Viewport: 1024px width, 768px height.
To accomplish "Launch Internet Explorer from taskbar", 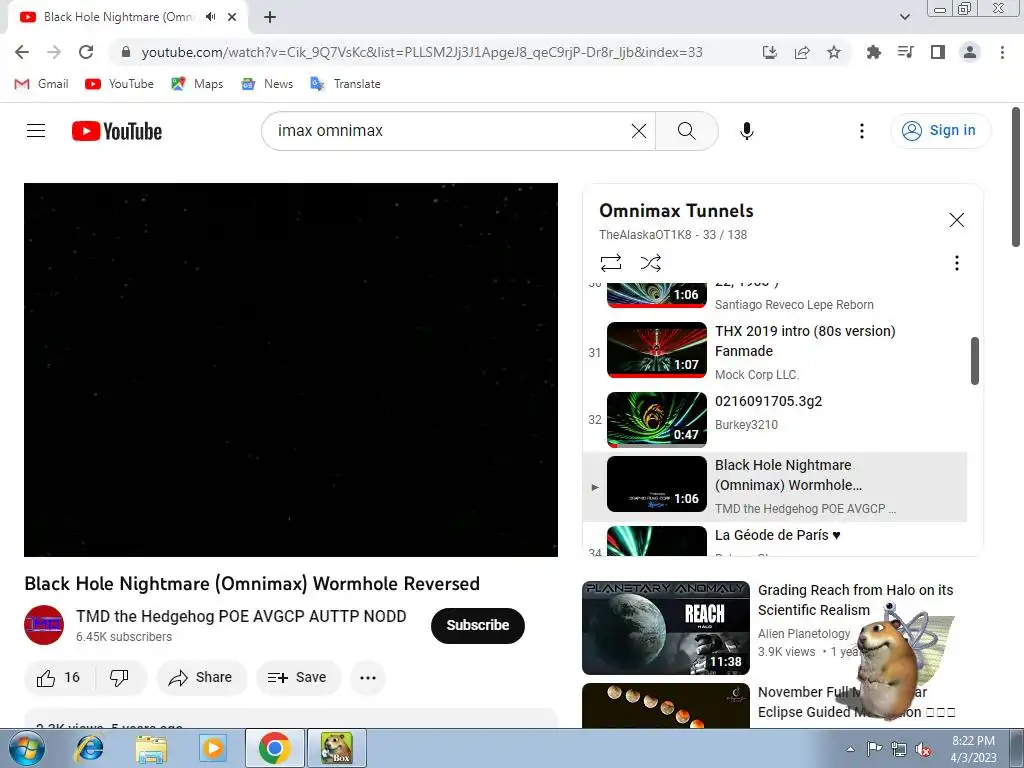I will 89,748.
